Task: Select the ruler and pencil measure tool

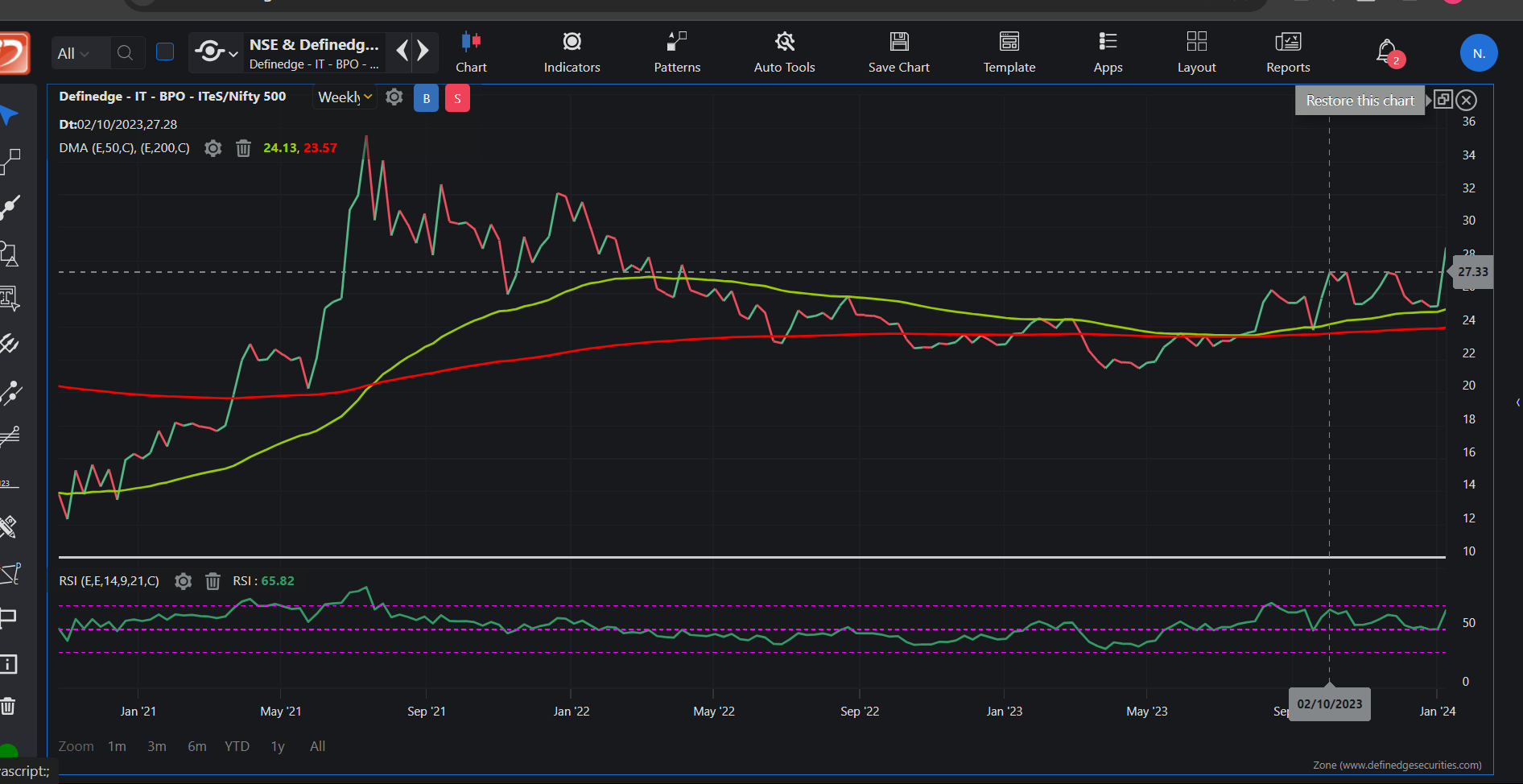Action: pyautogui.click(x=8, y=527)
